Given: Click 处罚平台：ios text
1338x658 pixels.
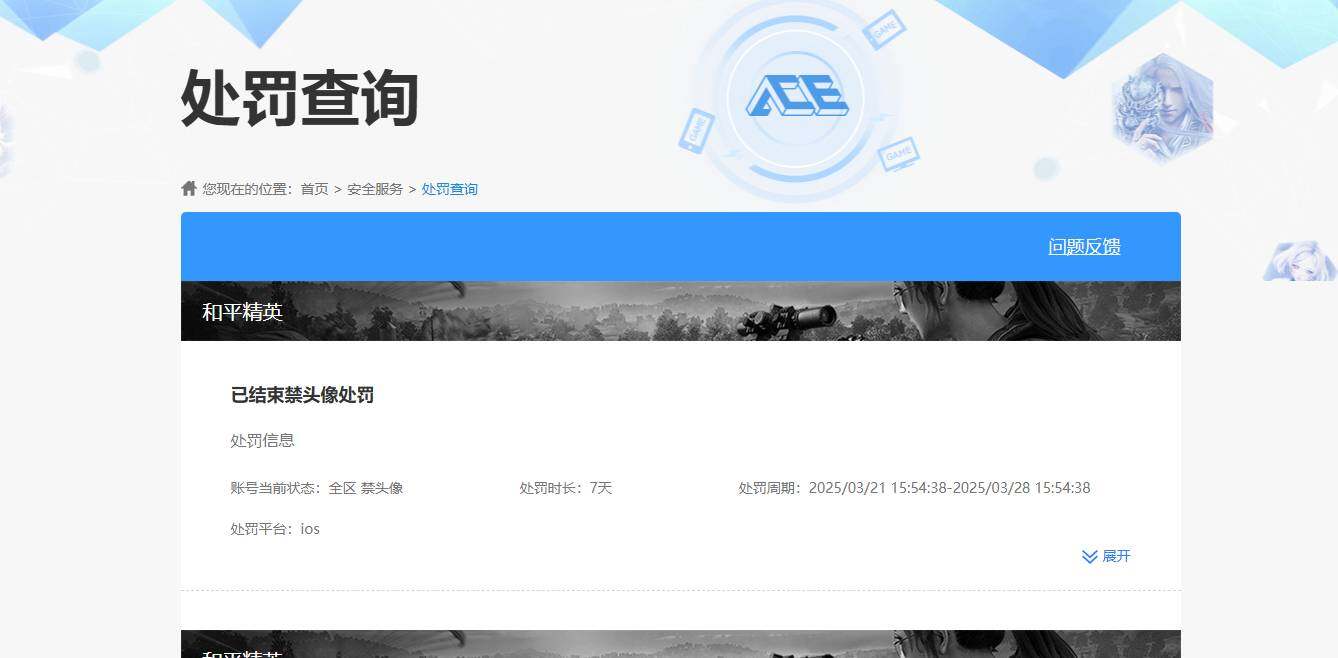Looking at the screenshot, I should click(x=275, y=529).
